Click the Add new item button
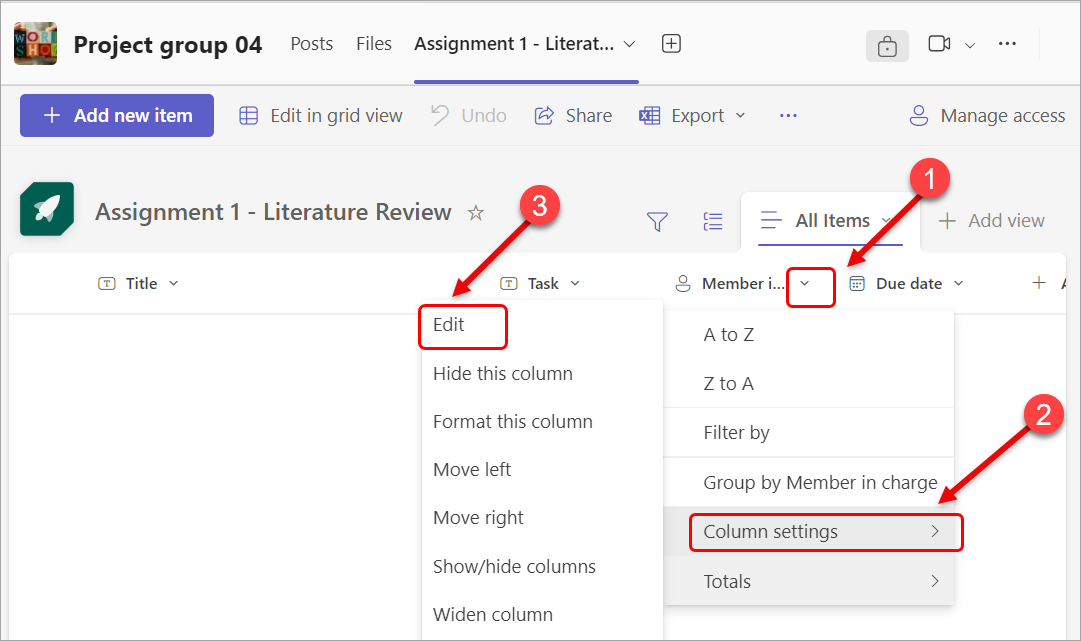This screenshot has width=1081, height=641. tap(116, 115)
